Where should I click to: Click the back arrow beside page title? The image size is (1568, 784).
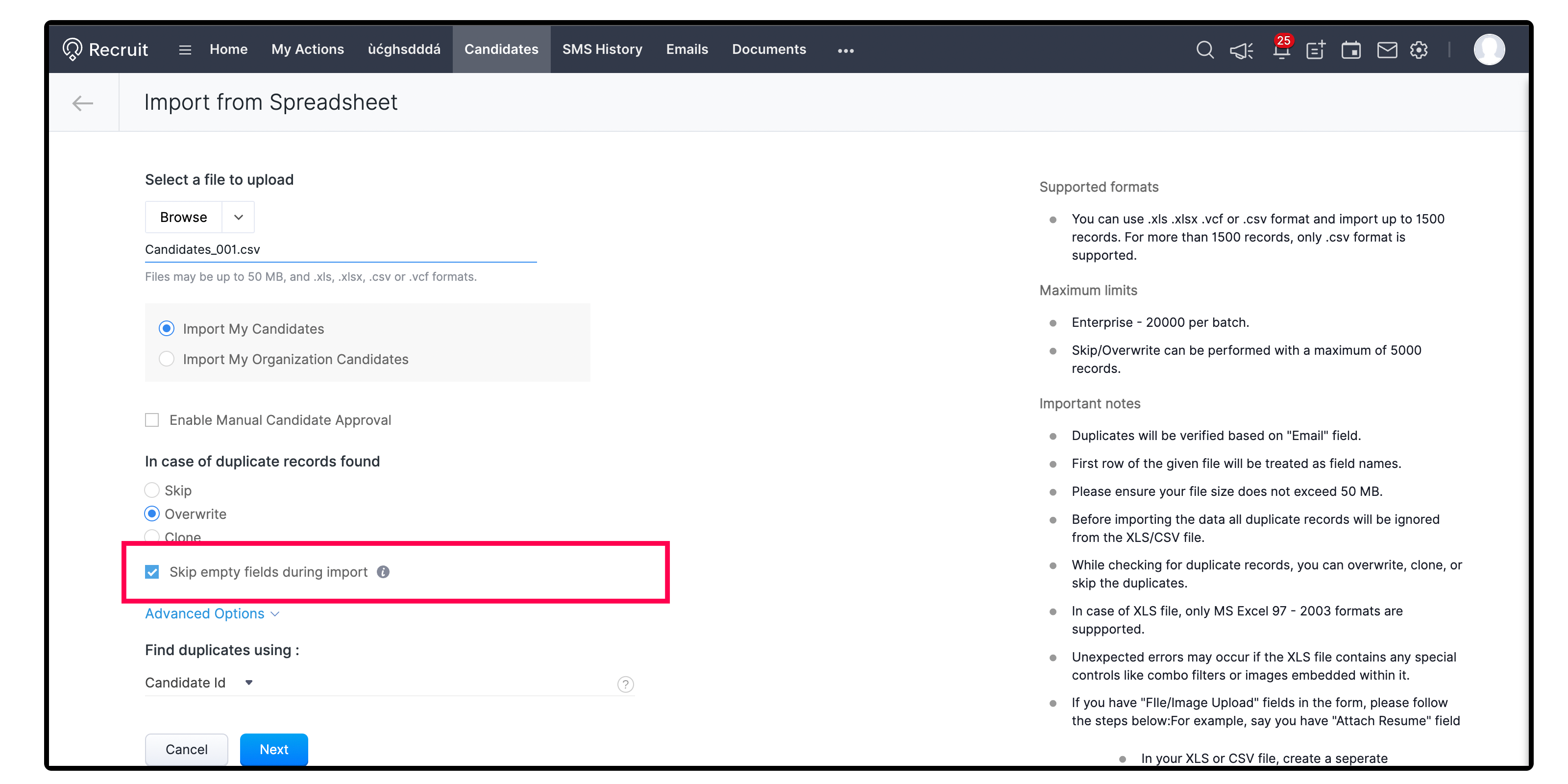coord(83,103)
